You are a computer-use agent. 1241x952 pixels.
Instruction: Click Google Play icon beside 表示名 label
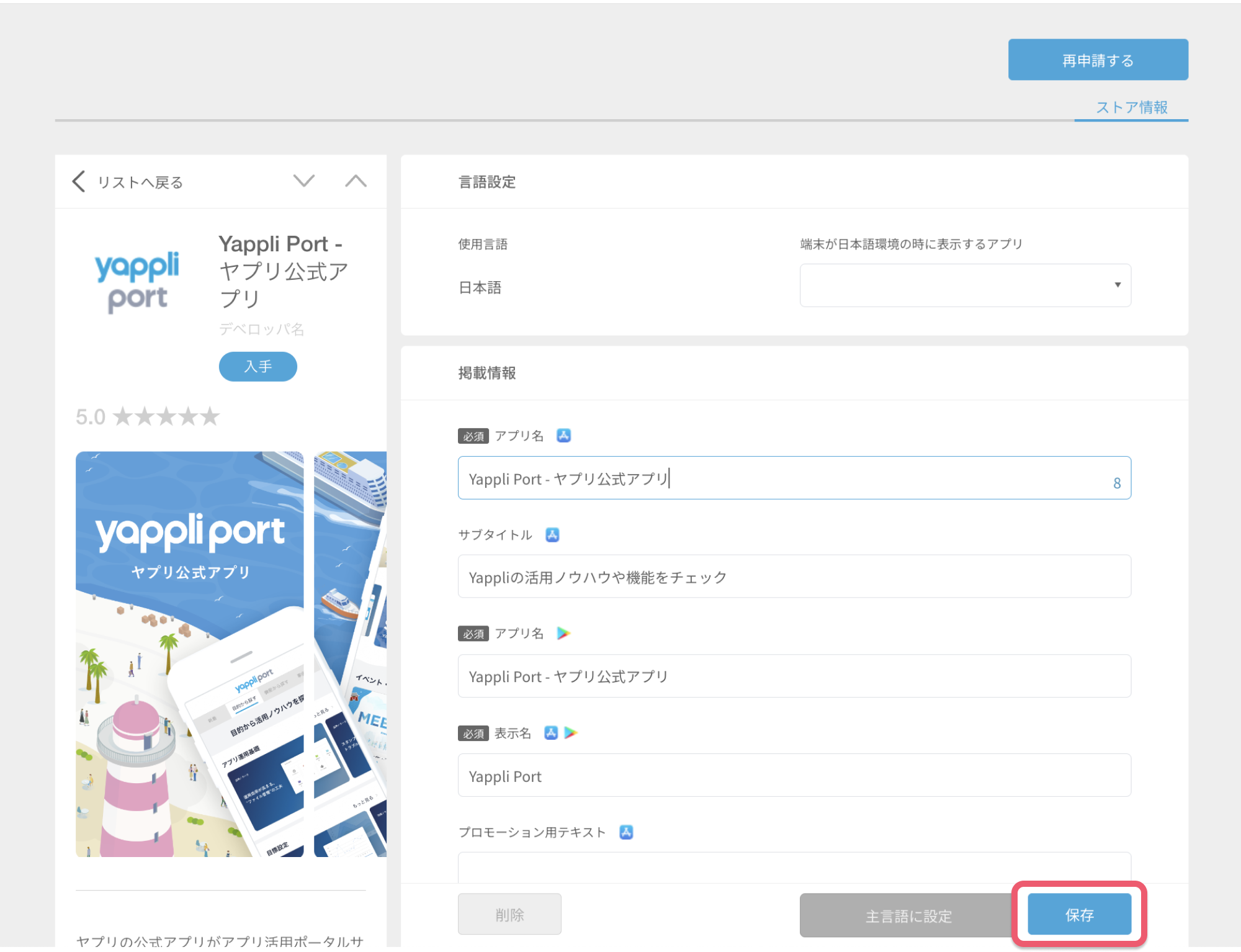[571, 733]
